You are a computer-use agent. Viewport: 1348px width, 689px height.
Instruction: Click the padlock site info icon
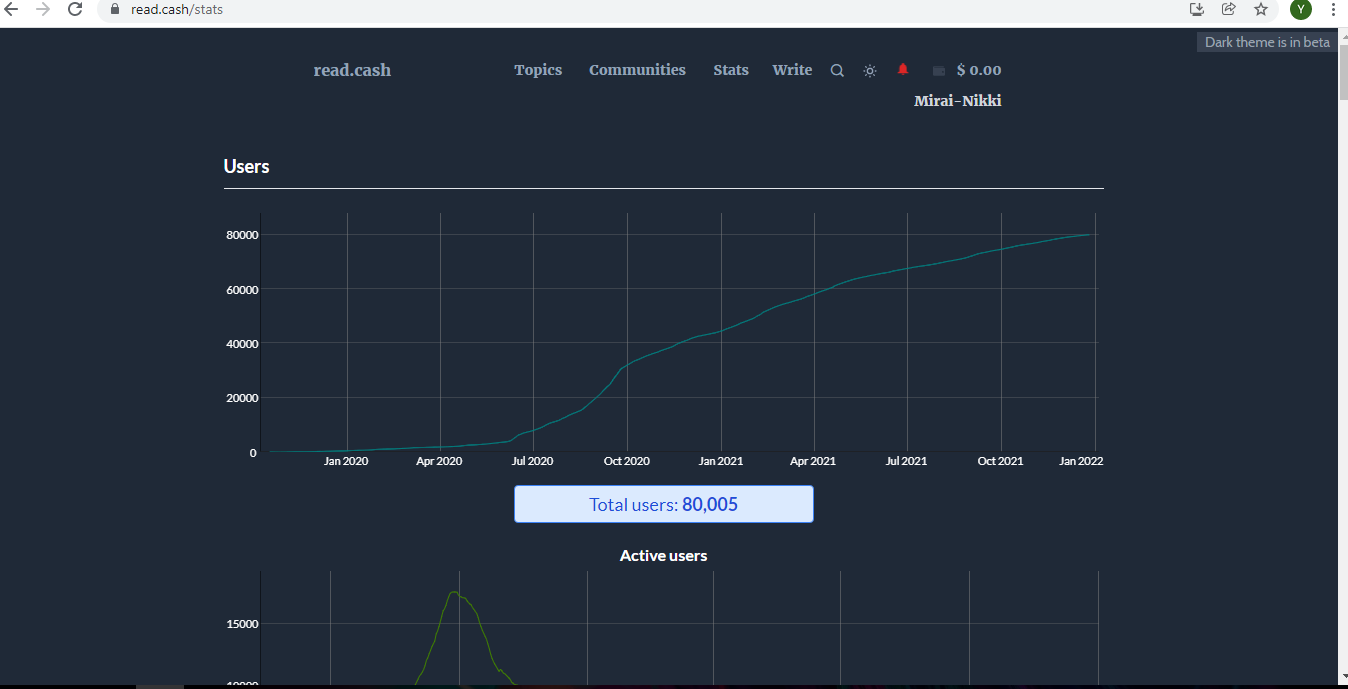point(114,9)
